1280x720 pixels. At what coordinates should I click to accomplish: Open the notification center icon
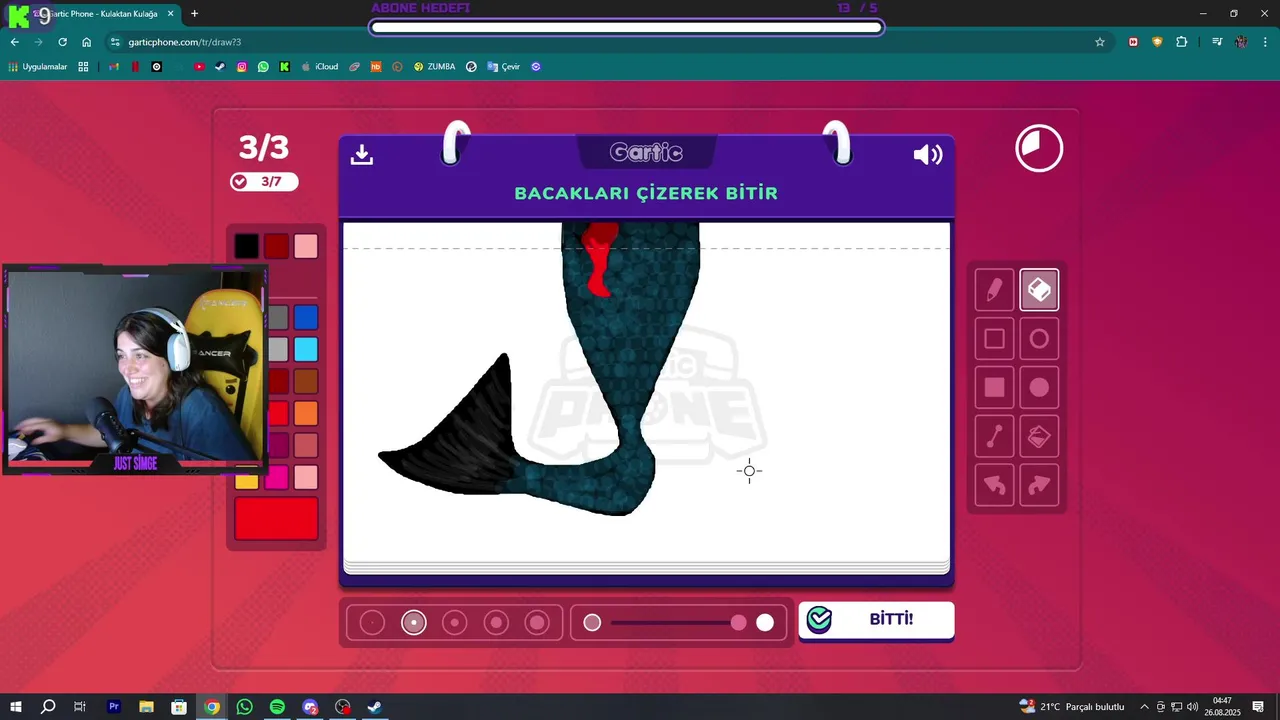point(1258,707)
